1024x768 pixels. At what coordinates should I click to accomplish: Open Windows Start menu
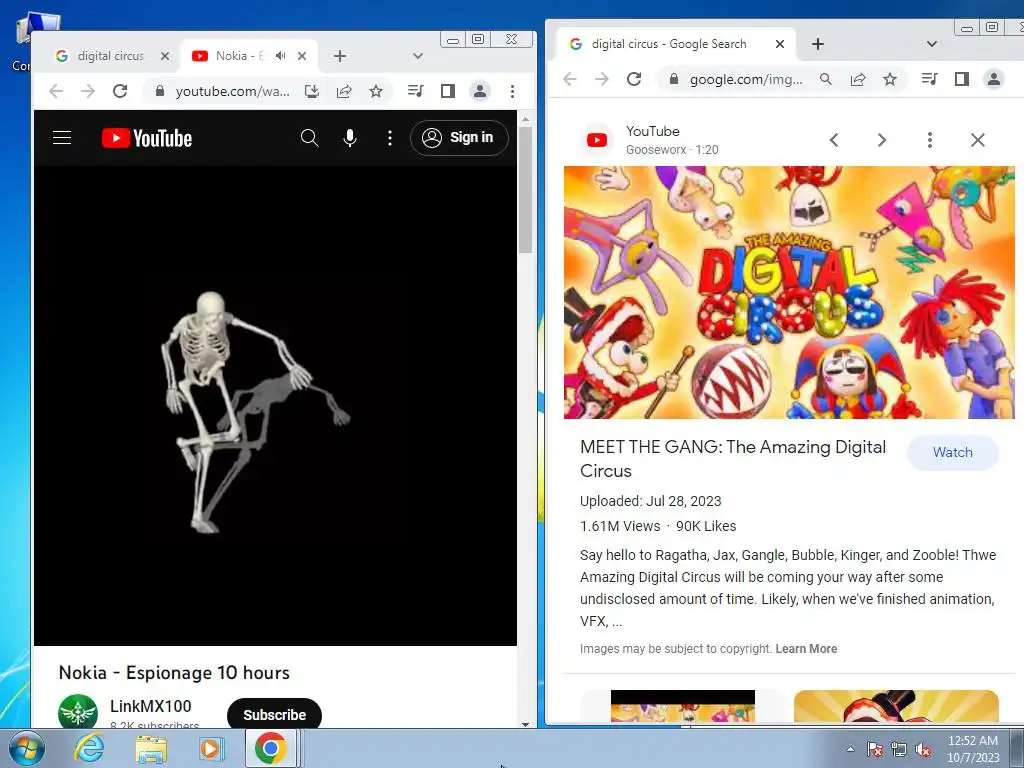click(27, 748)
